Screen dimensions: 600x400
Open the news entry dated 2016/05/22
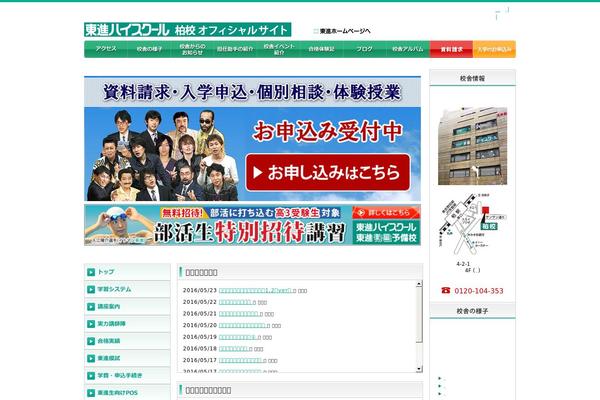point(235,302)
